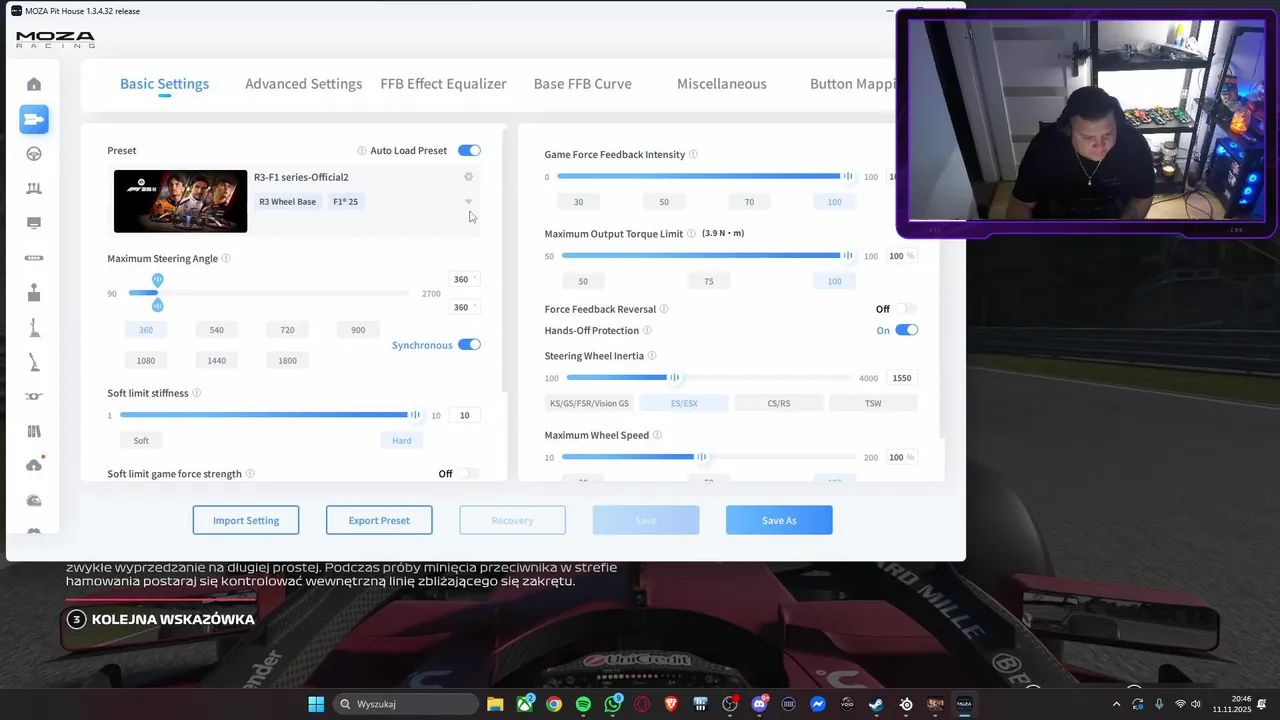
Task: Open Google Chrome from the taskbar
Action: click(554, 704)
